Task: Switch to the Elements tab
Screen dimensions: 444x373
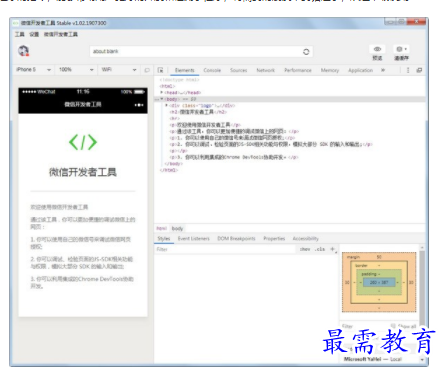Action: 185,70
